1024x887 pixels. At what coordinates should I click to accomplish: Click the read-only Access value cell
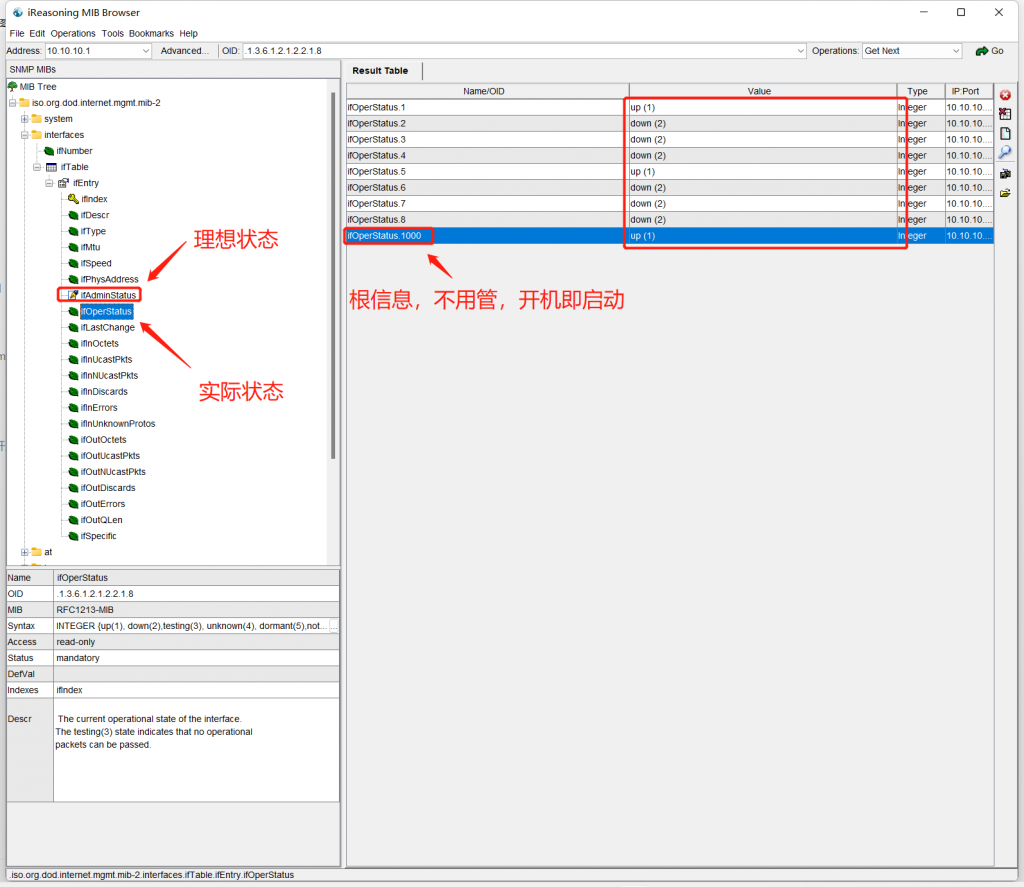tap(196, 642)
